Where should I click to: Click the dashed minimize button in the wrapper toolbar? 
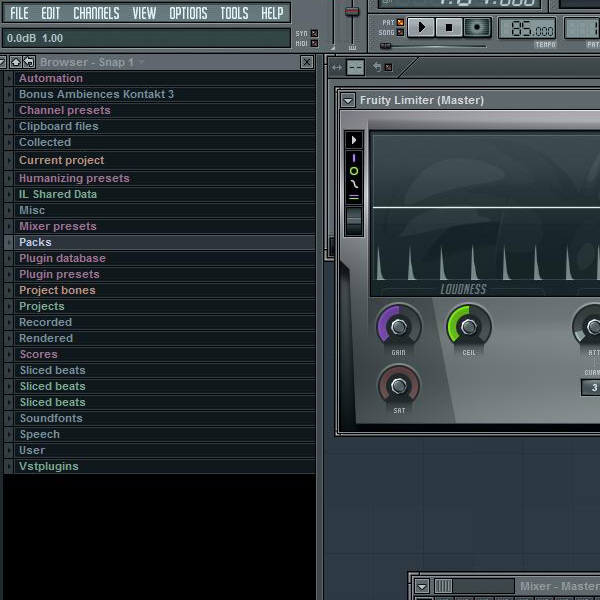355,68
